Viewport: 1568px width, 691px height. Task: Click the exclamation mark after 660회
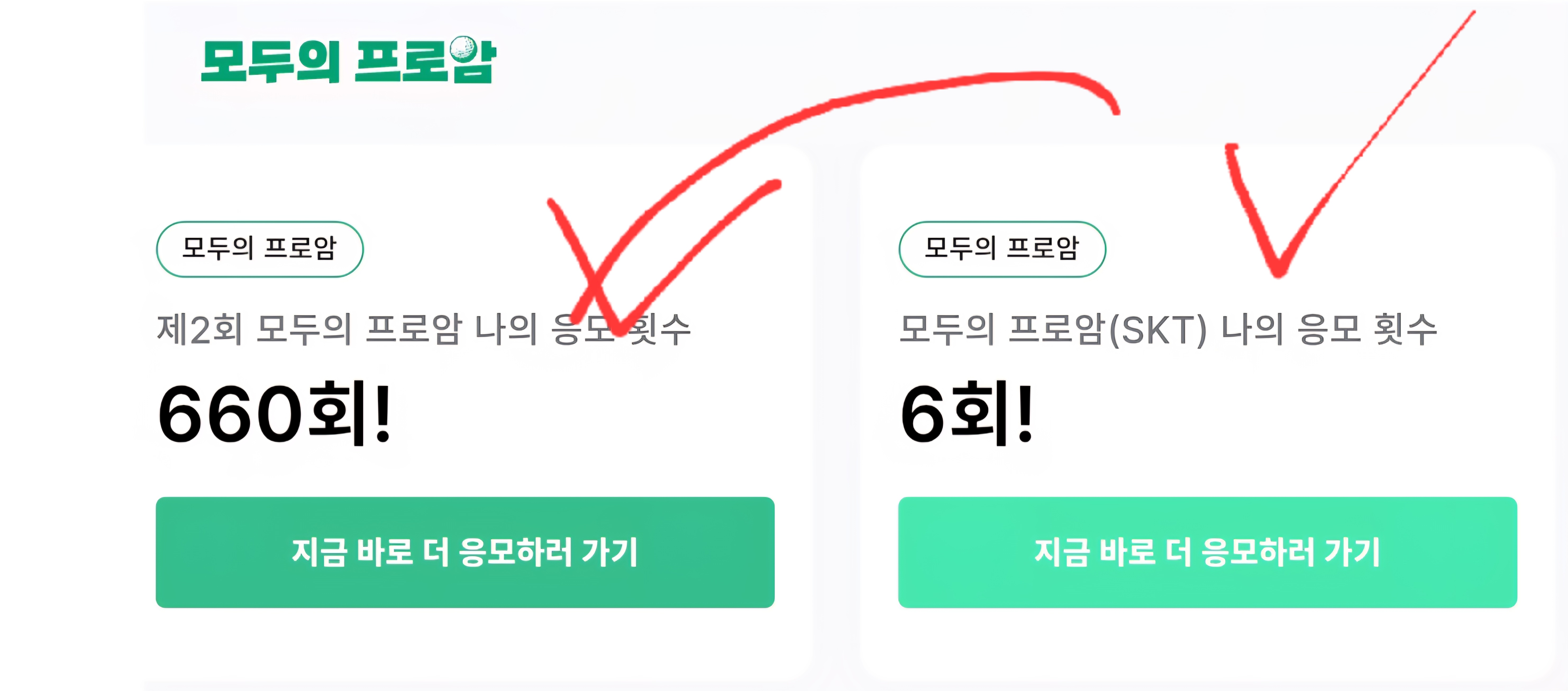click(383, 414)
